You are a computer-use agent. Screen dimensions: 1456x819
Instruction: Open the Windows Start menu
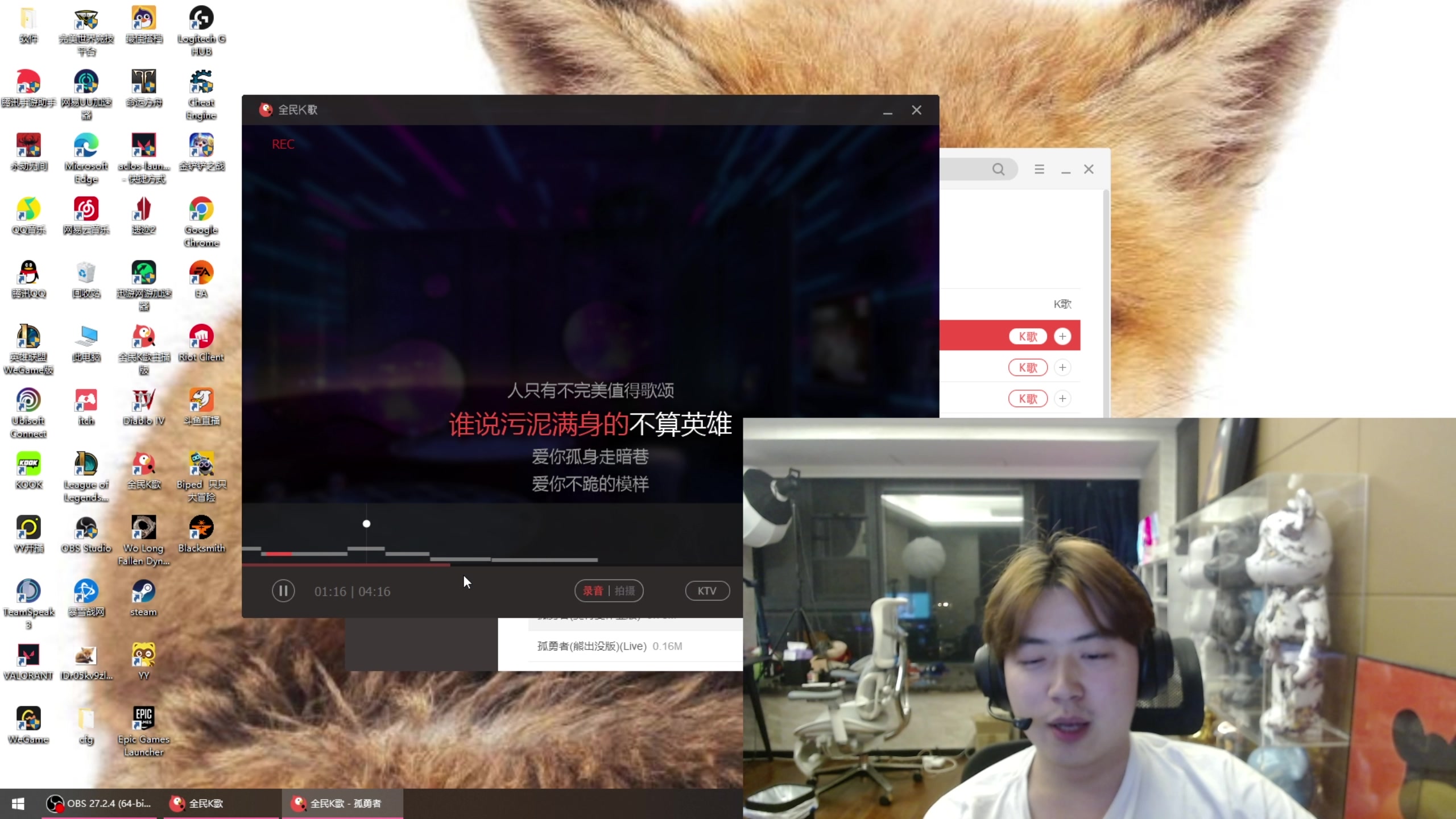tap(17, 804)
